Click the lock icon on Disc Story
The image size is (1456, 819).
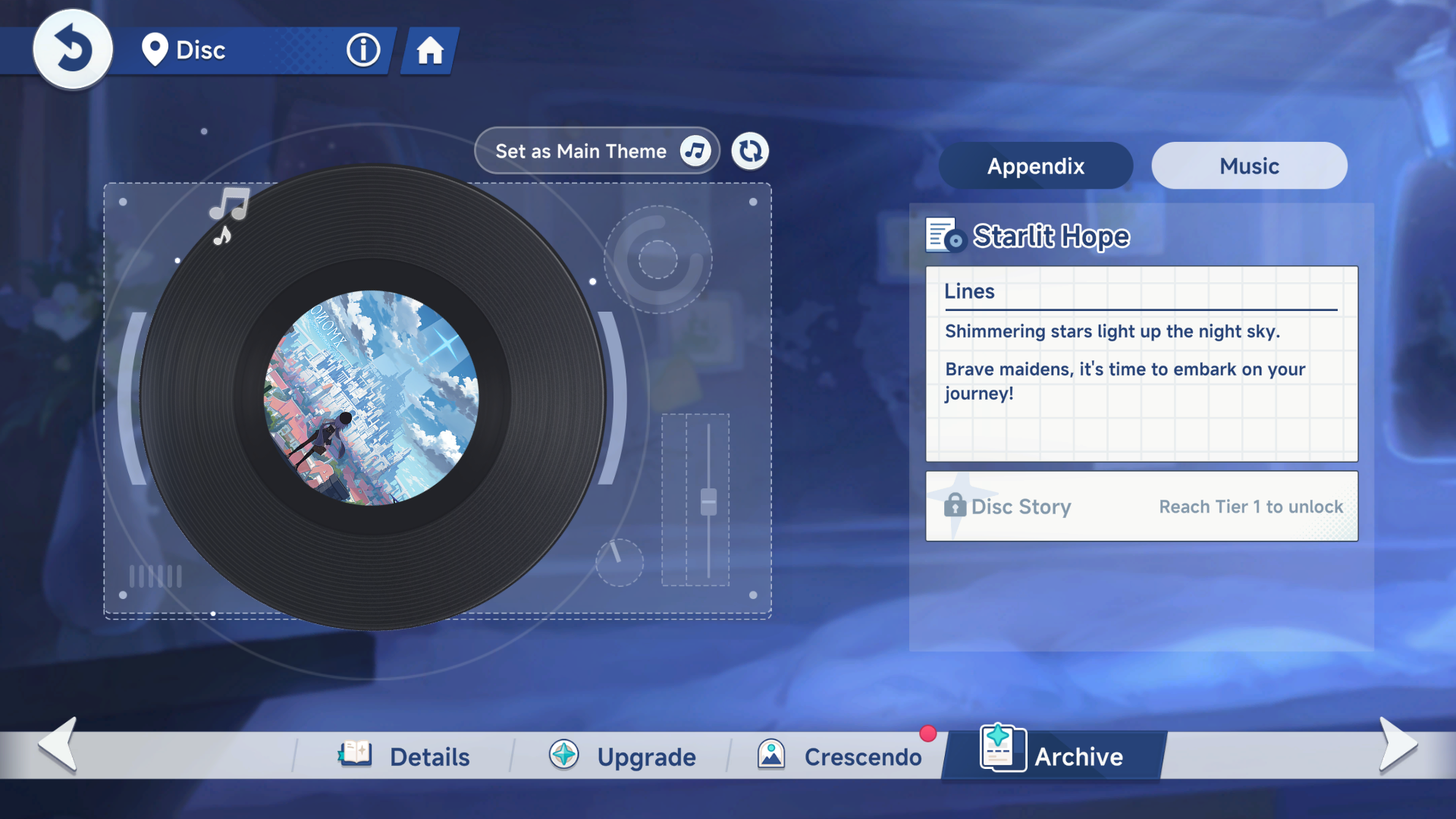click(x=954, y=505)
